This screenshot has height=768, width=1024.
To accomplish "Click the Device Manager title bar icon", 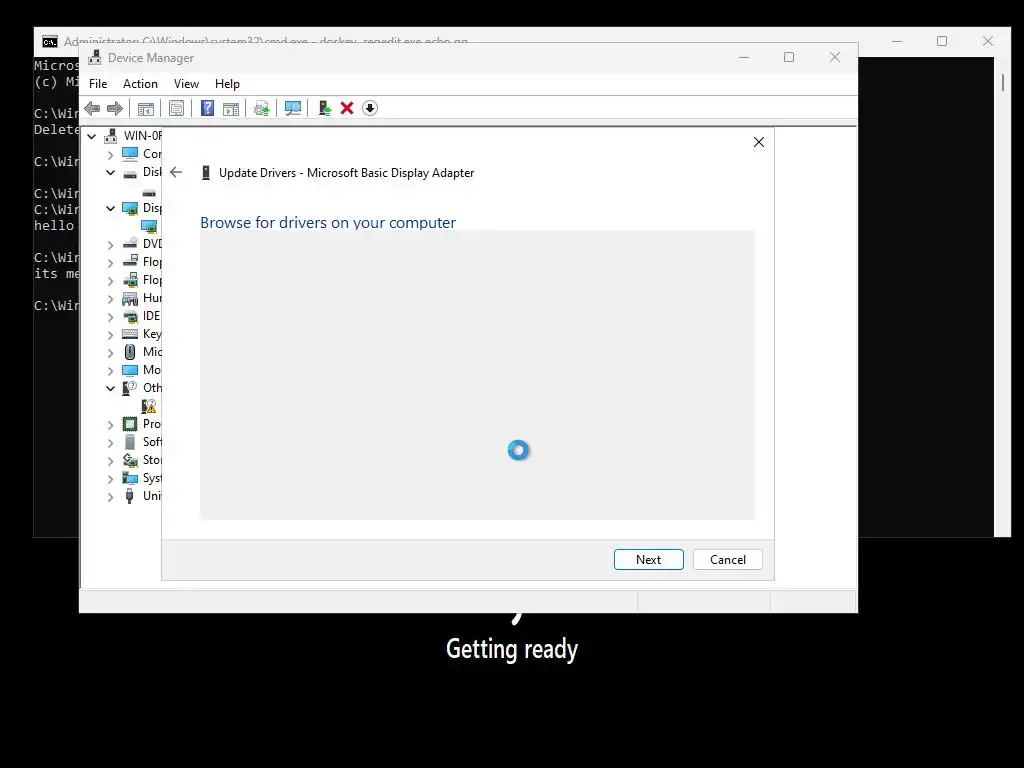I will [x=95, y=57].
